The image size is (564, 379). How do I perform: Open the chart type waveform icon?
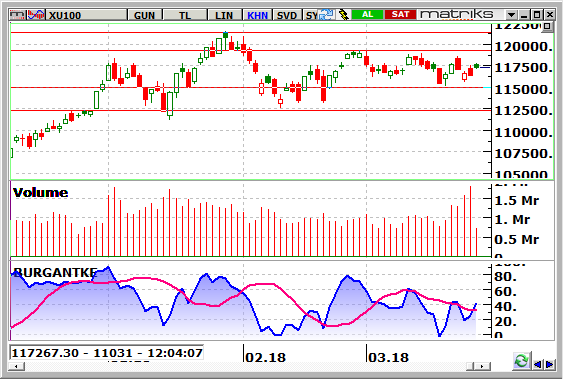(x=36, y=15)
